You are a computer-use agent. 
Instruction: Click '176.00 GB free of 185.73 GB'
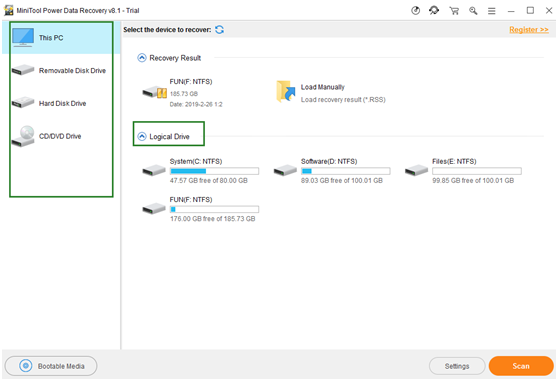(212, 219)
